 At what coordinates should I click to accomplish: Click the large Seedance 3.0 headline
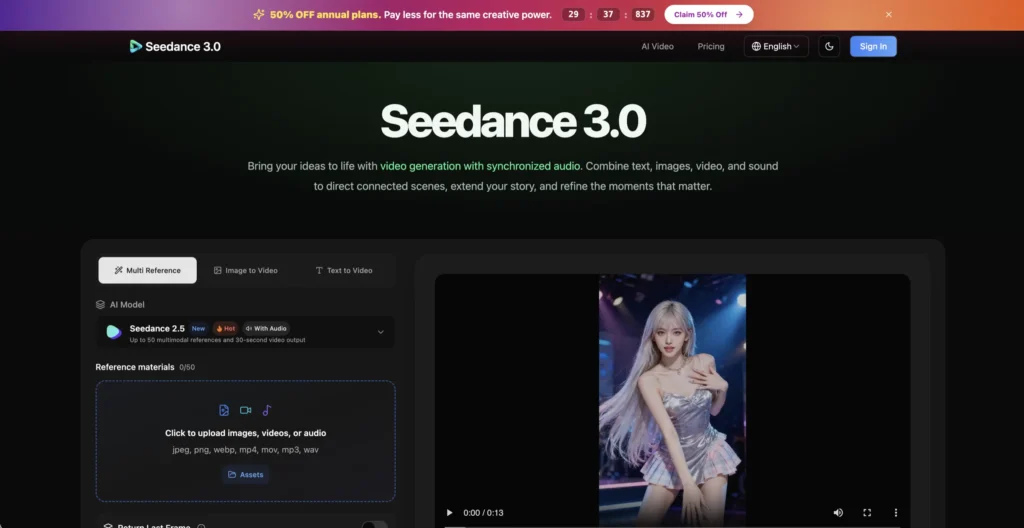[x=513, y=121]
